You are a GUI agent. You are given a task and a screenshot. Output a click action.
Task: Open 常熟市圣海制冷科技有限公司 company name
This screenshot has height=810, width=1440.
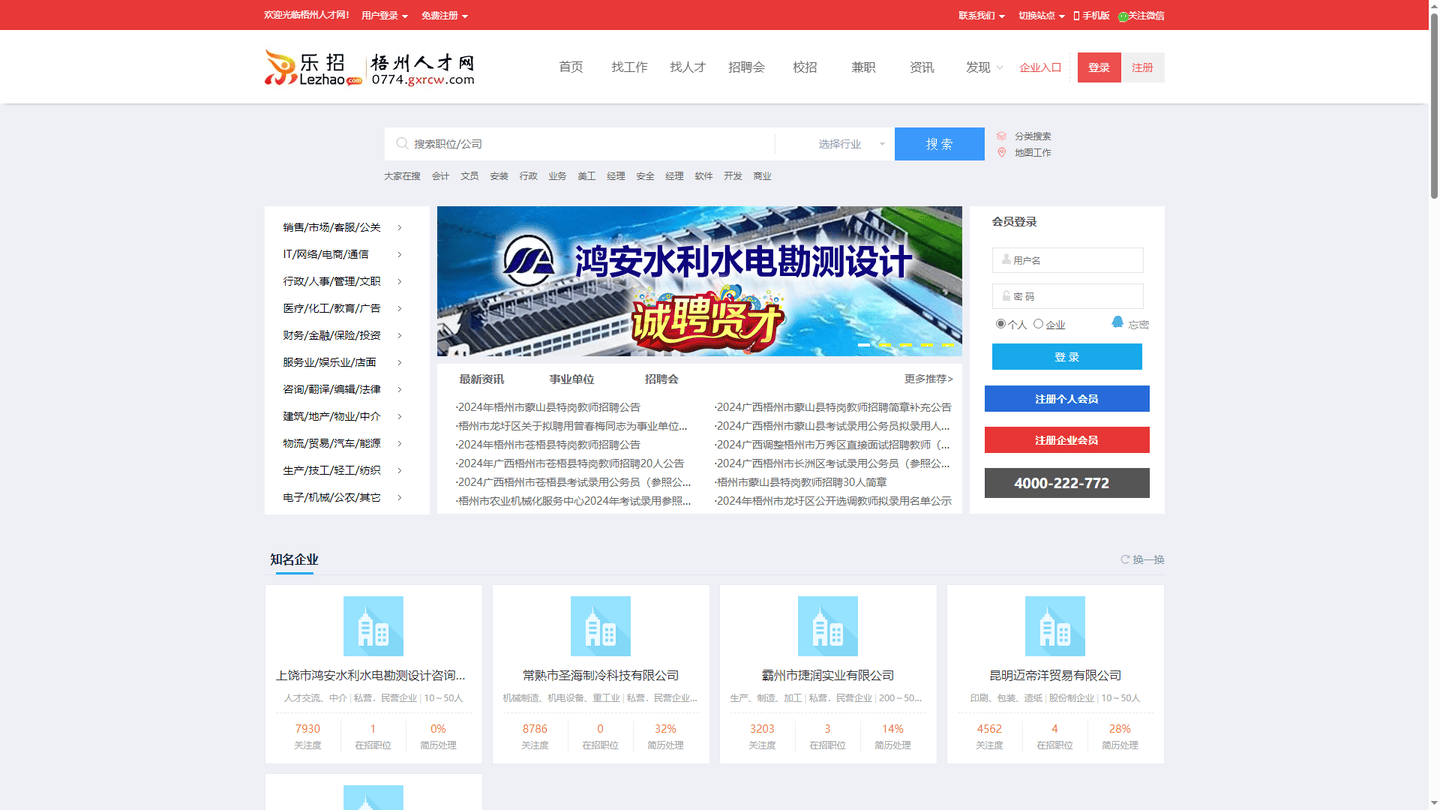600,676
